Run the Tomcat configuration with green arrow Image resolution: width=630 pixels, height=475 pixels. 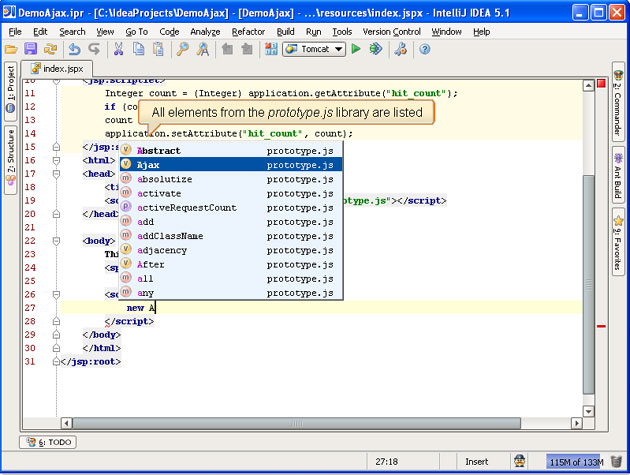(356, 49)
